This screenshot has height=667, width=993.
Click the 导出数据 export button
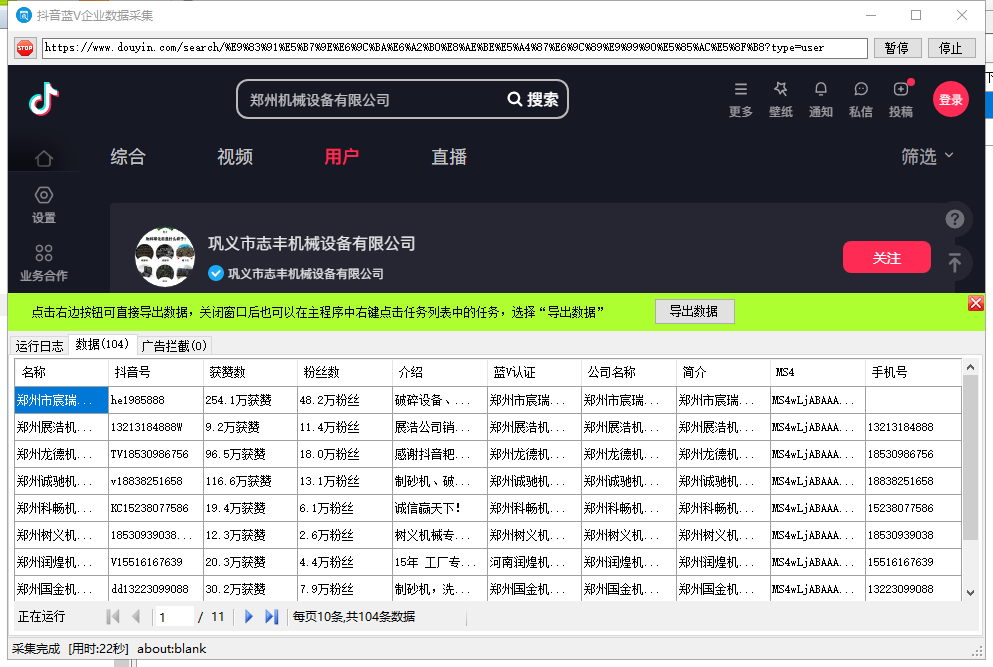click(x=695, y=311)
